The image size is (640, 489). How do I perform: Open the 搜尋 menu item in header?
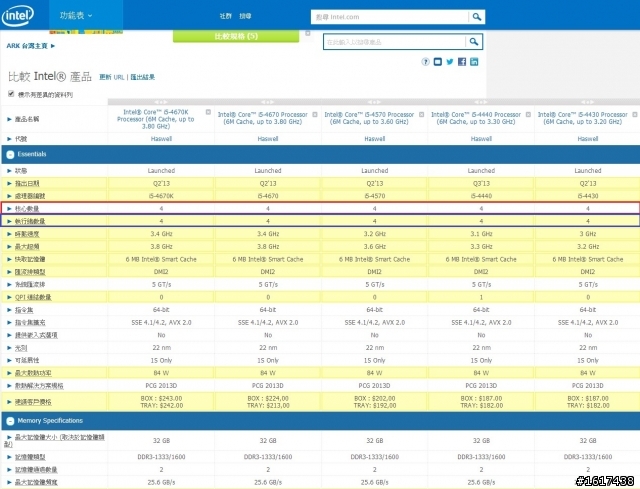coord(245,16)
